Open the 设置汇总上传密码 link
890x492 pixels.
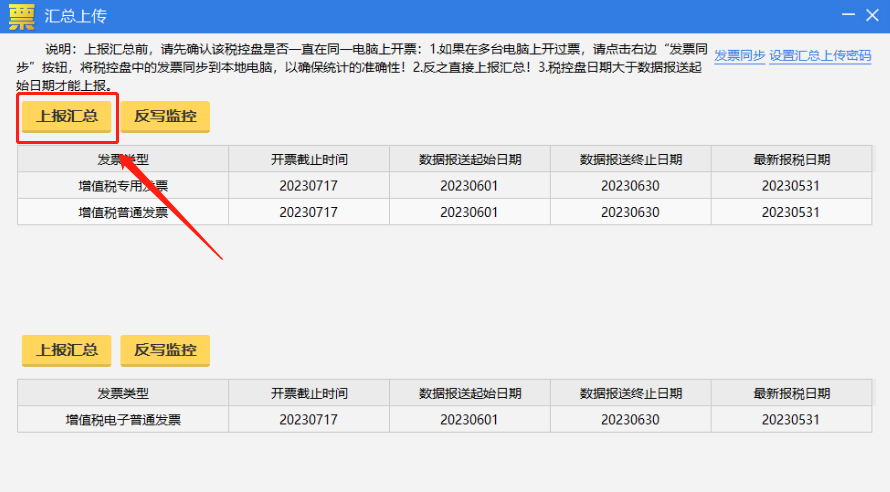(x=820, y=56)
